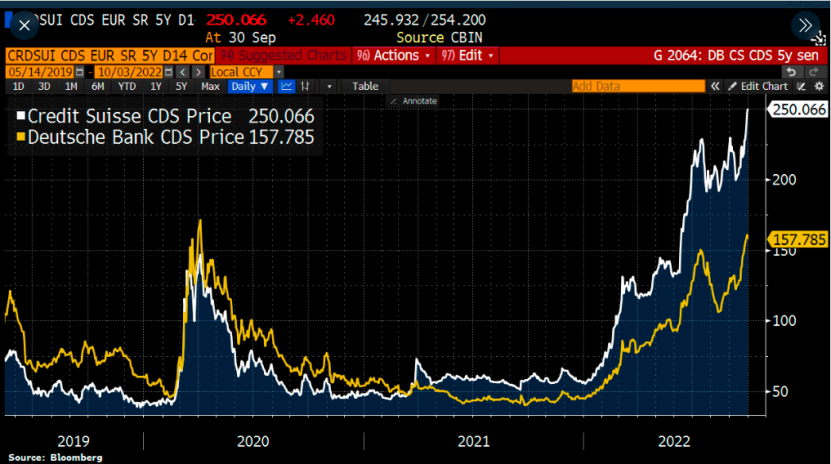Open the calendar picker for the start date

pos(79,72)
